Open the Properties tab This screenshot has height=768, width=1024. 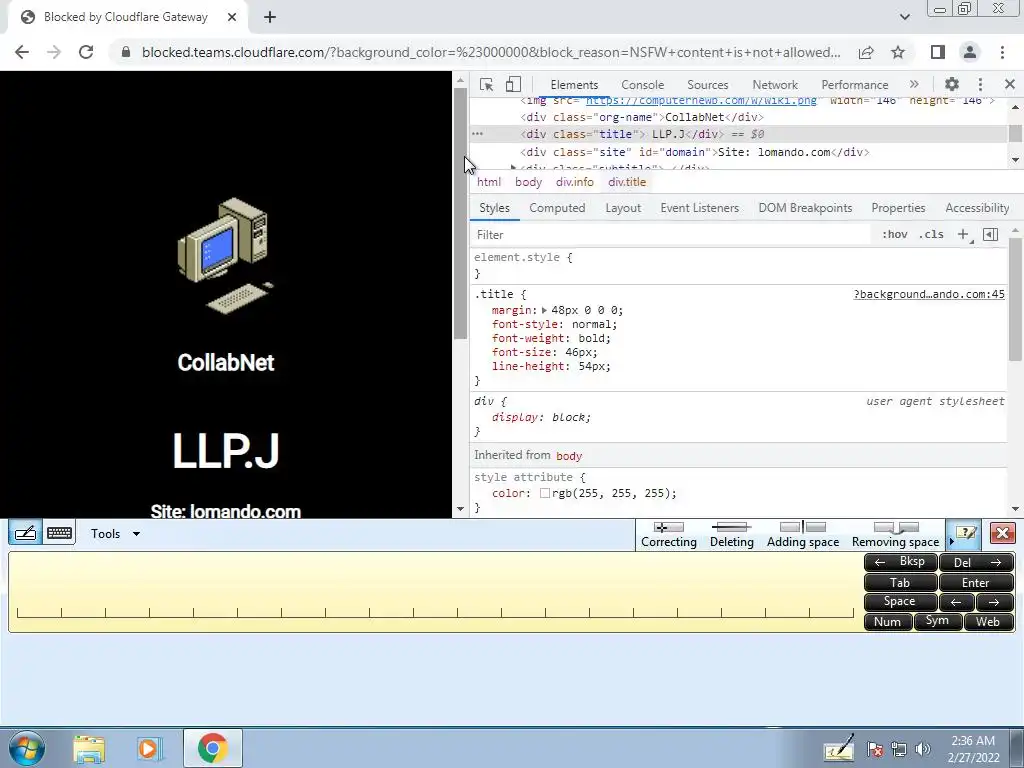tap(898, 208)
